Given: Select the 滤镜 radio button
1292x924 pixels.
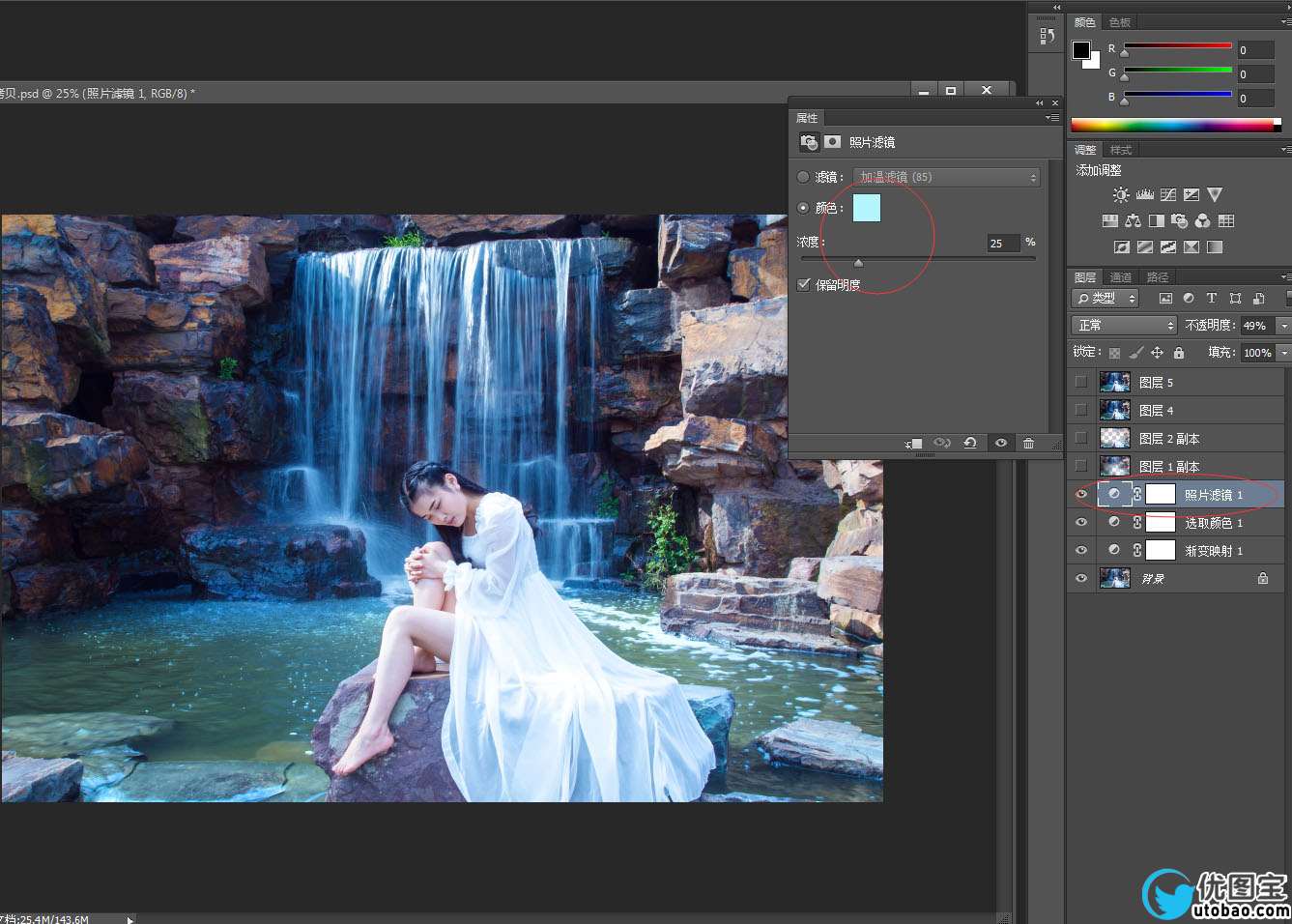Looking at the screenshot, I should (803, 177).
